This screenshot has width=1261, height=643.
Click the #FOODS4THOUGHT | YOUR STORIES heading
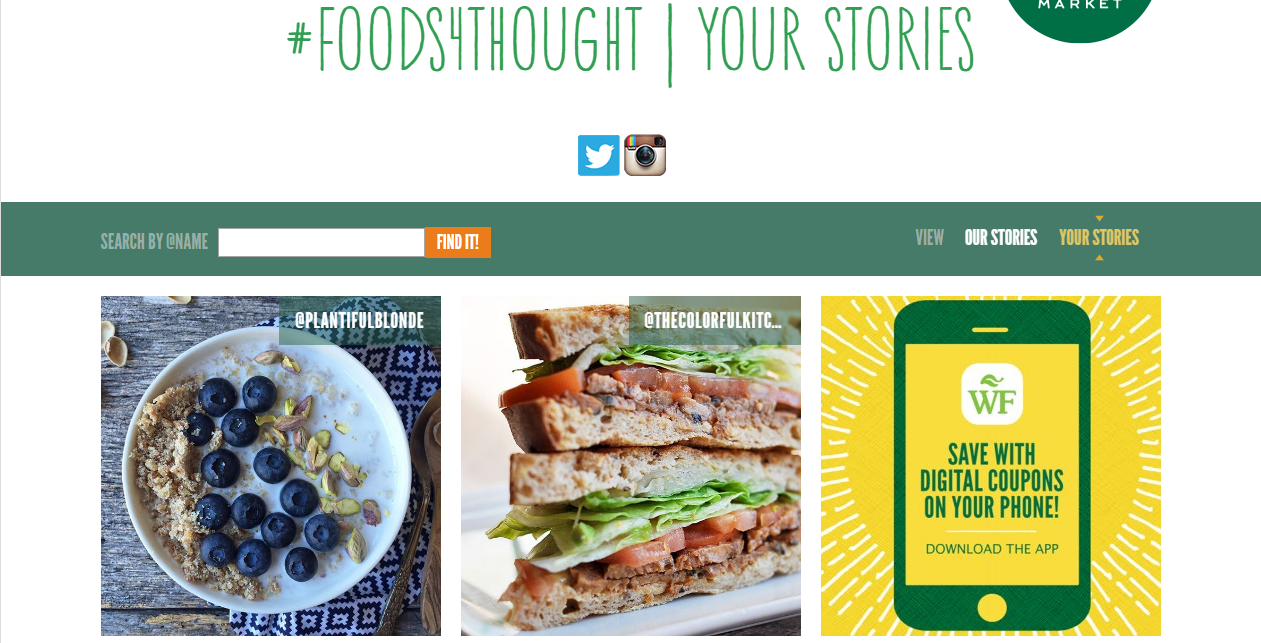click(x=630, y=42)
